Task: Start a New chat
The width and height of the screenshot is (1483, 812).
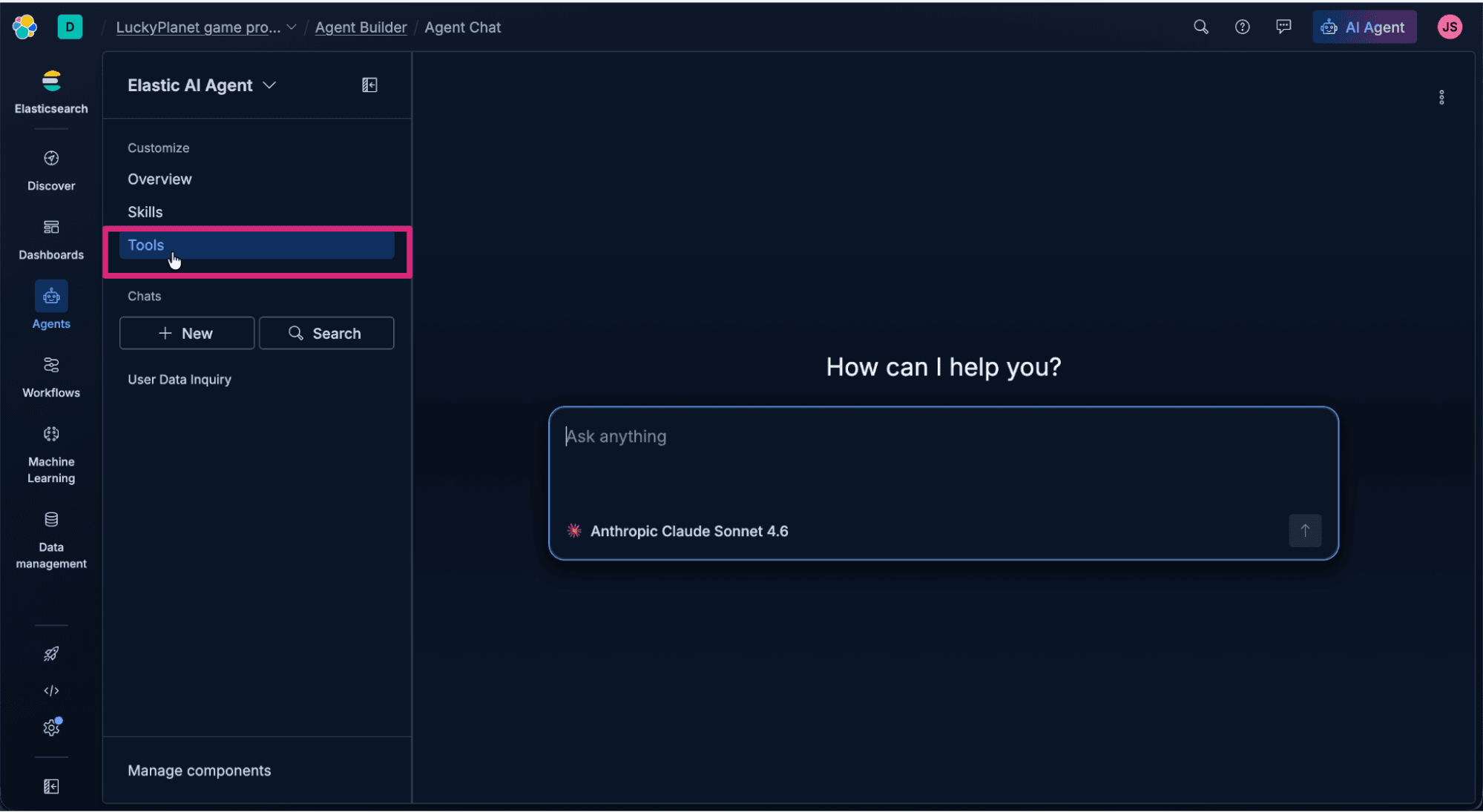Action: click(x=186, y=333)
